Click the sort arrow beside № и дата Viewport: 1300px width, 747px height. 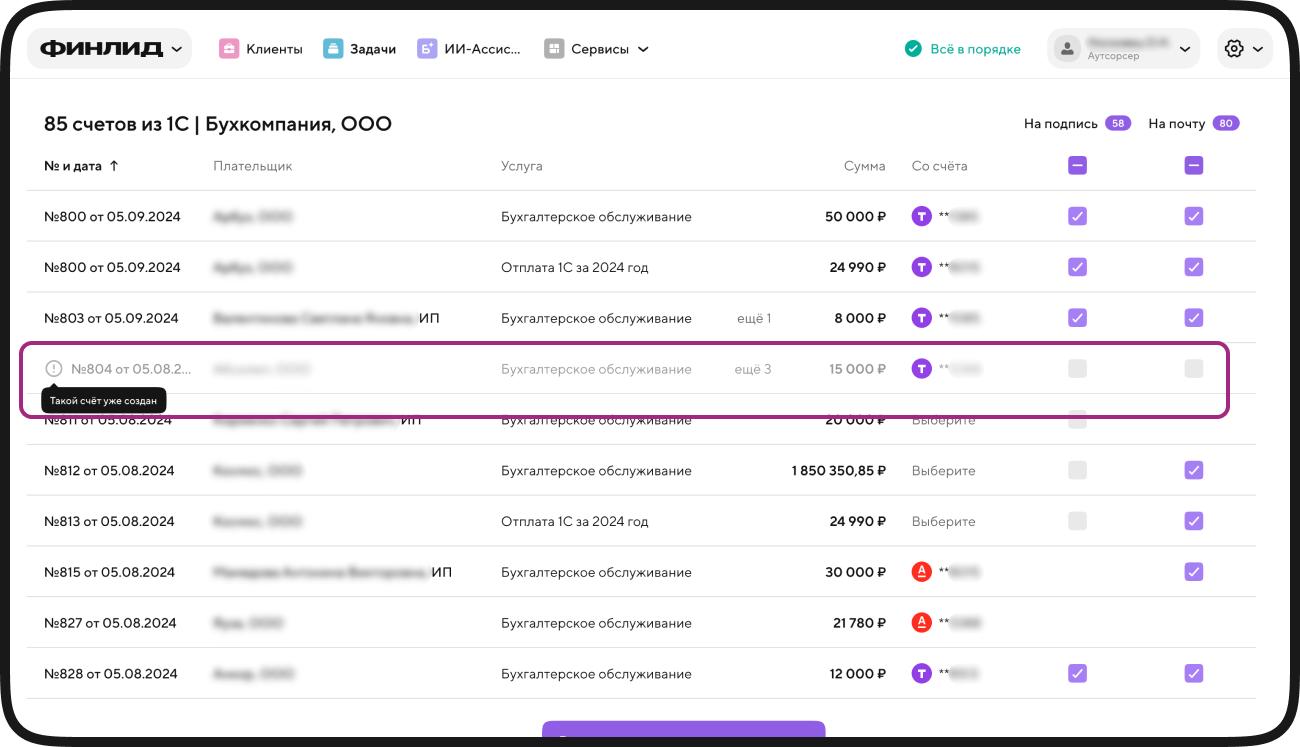pos(114,166)
